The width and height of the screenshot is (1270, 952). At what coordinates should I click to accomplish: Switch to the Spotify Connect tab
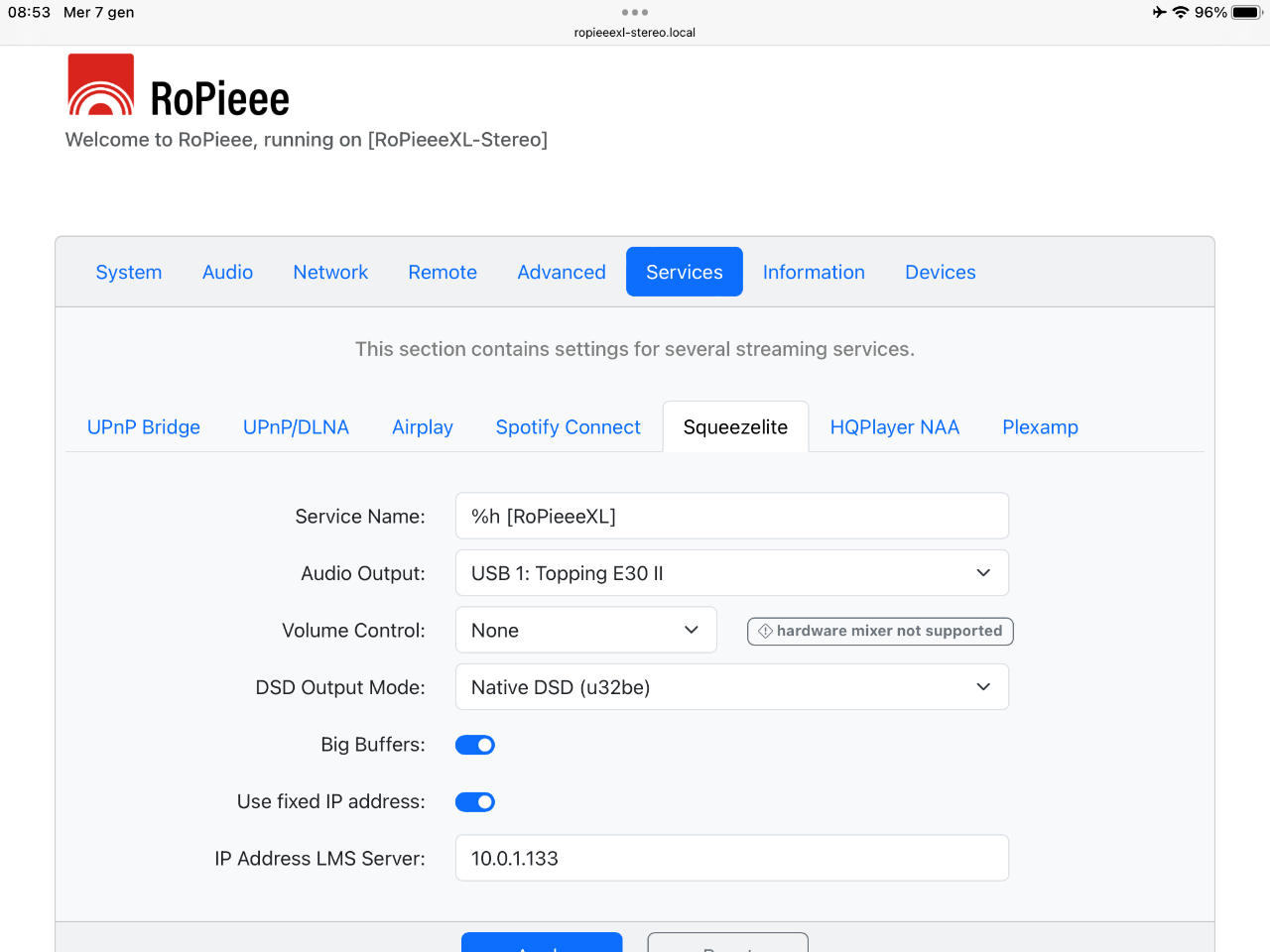[568, 427]
